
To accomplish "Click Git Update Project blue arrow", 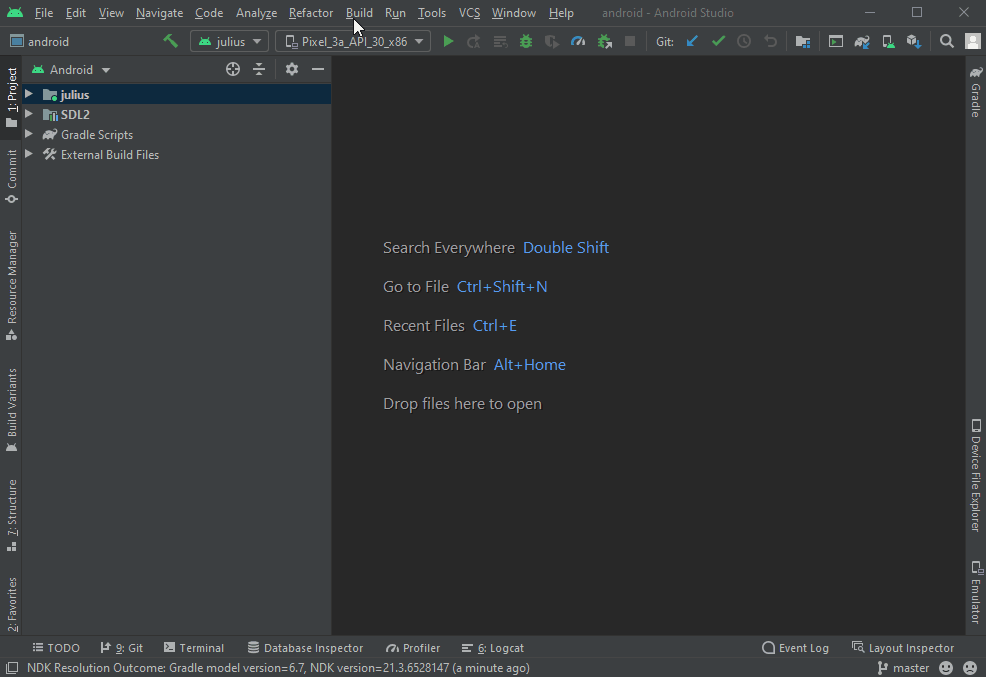I will [692, 41].
